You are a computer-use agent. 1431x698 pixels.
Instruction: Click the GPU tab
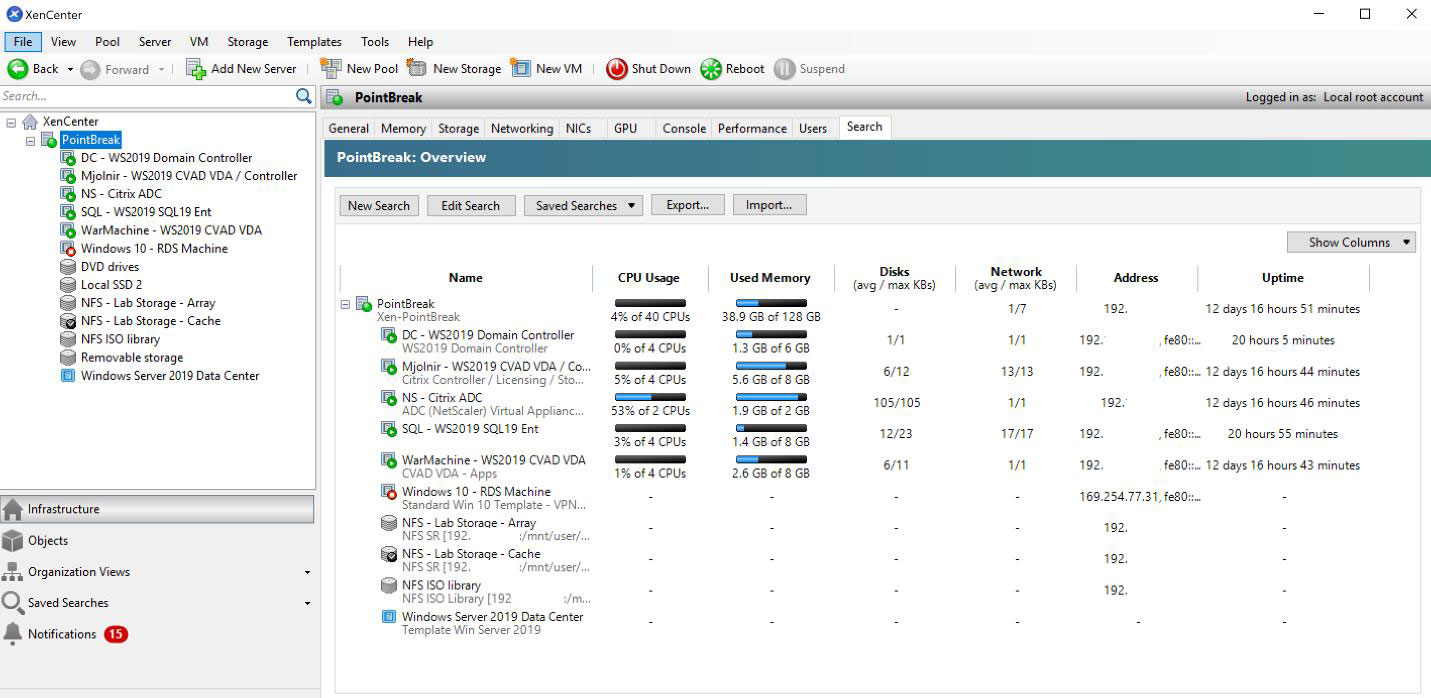[626, 128]
